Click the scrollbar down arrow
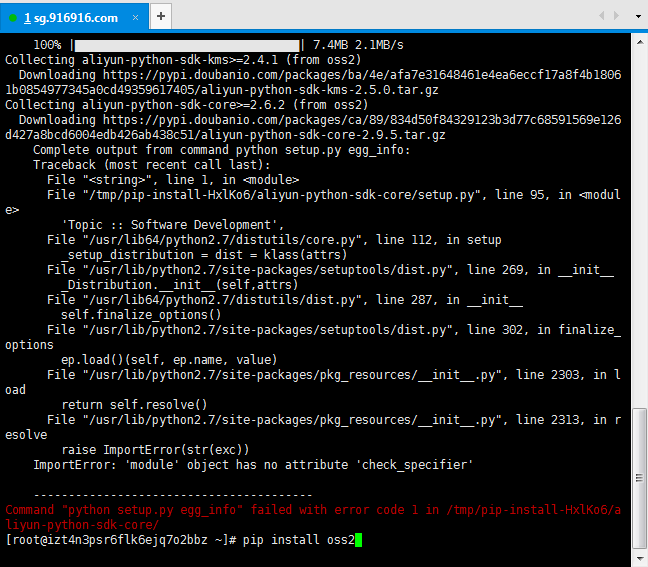 (640, 560)
